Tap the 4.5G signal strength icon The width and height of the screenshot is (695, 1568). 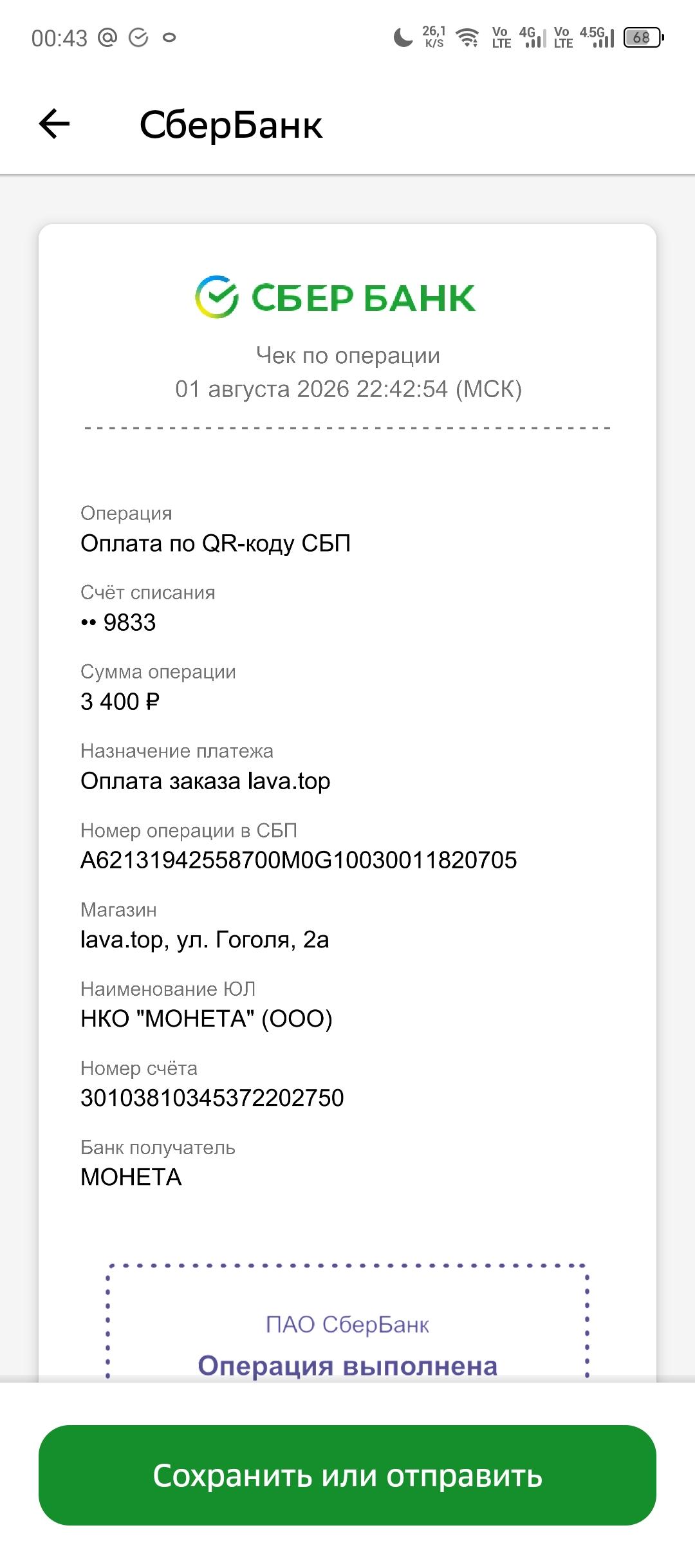click(x=598, y=37)
